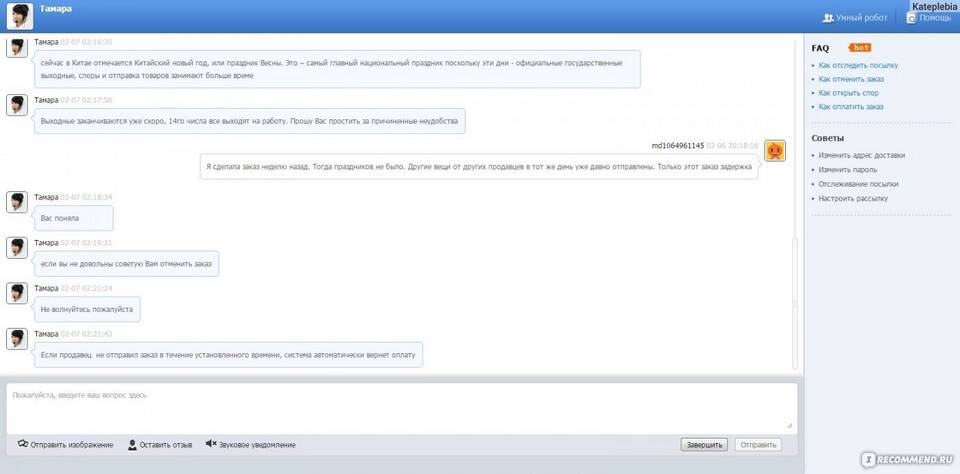
Task: Select Отслеживание посылки tip
Action: coord(858,184)
